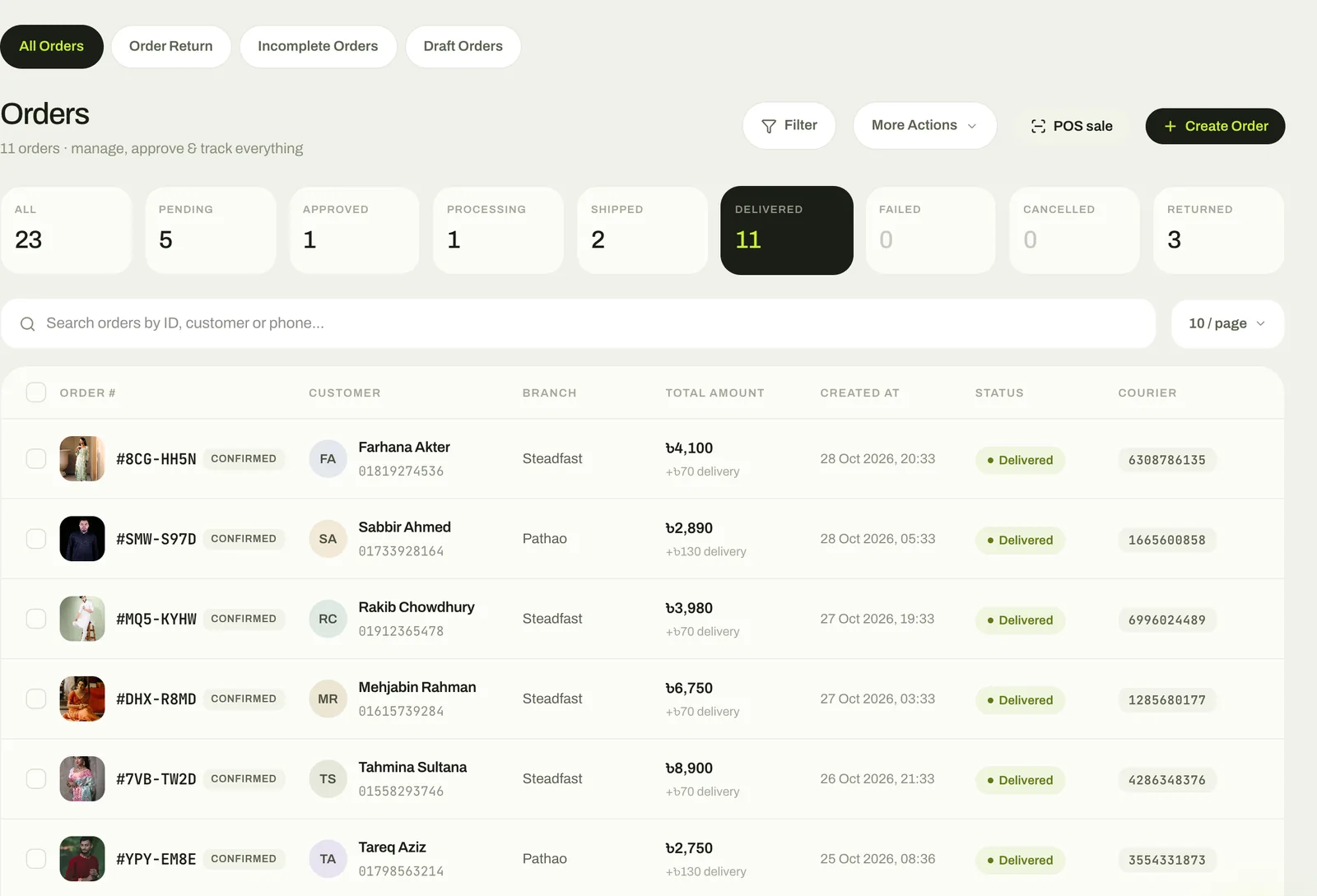The width and height of the screenshot is (1317, 896).
Task: Click Delivered status badge for Sabbir Ahmed
Action: tap(1021, 540)
